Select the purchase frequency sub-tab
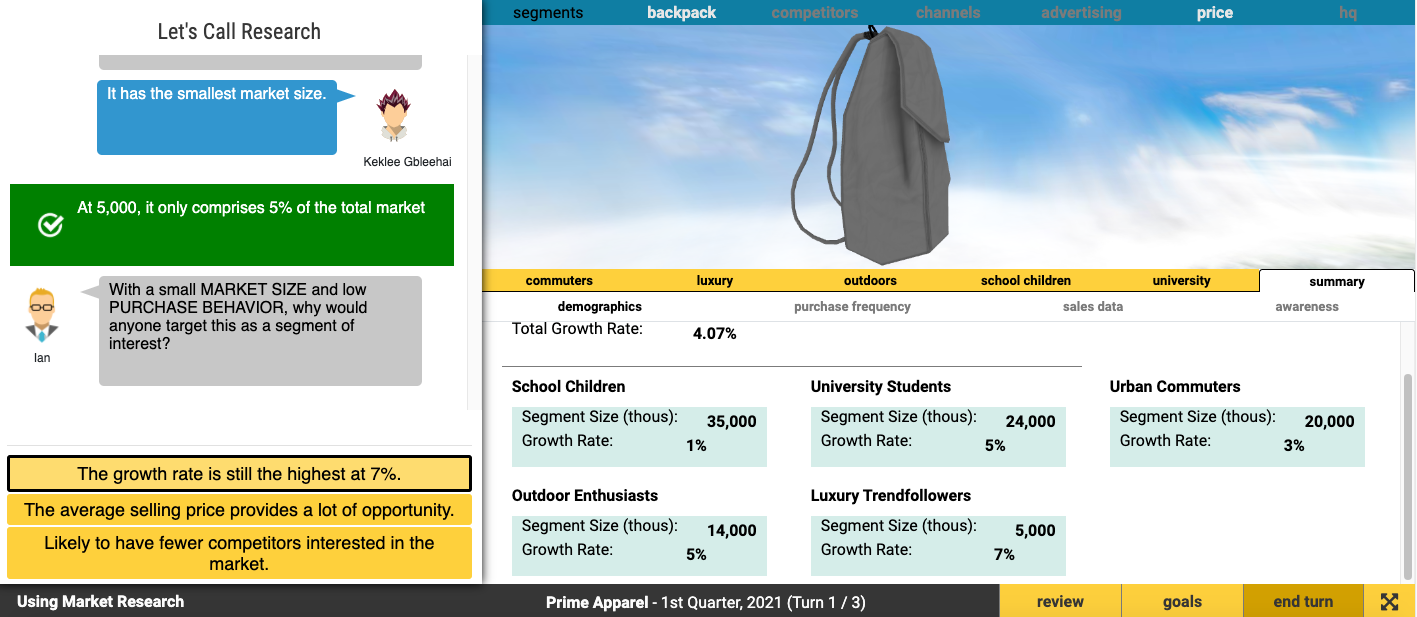 [852, 307]
